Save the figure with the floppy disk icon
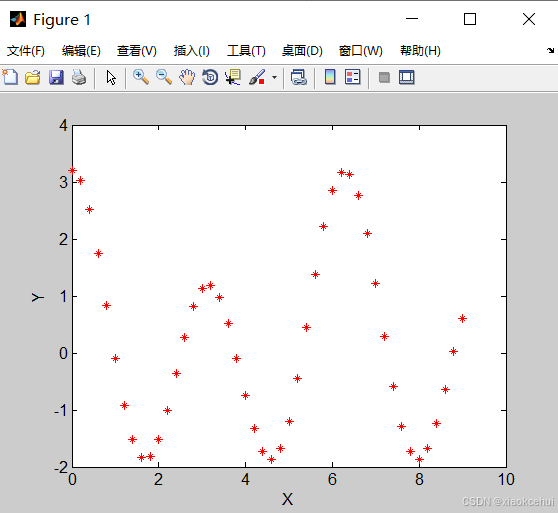 (x=56, y=77)
